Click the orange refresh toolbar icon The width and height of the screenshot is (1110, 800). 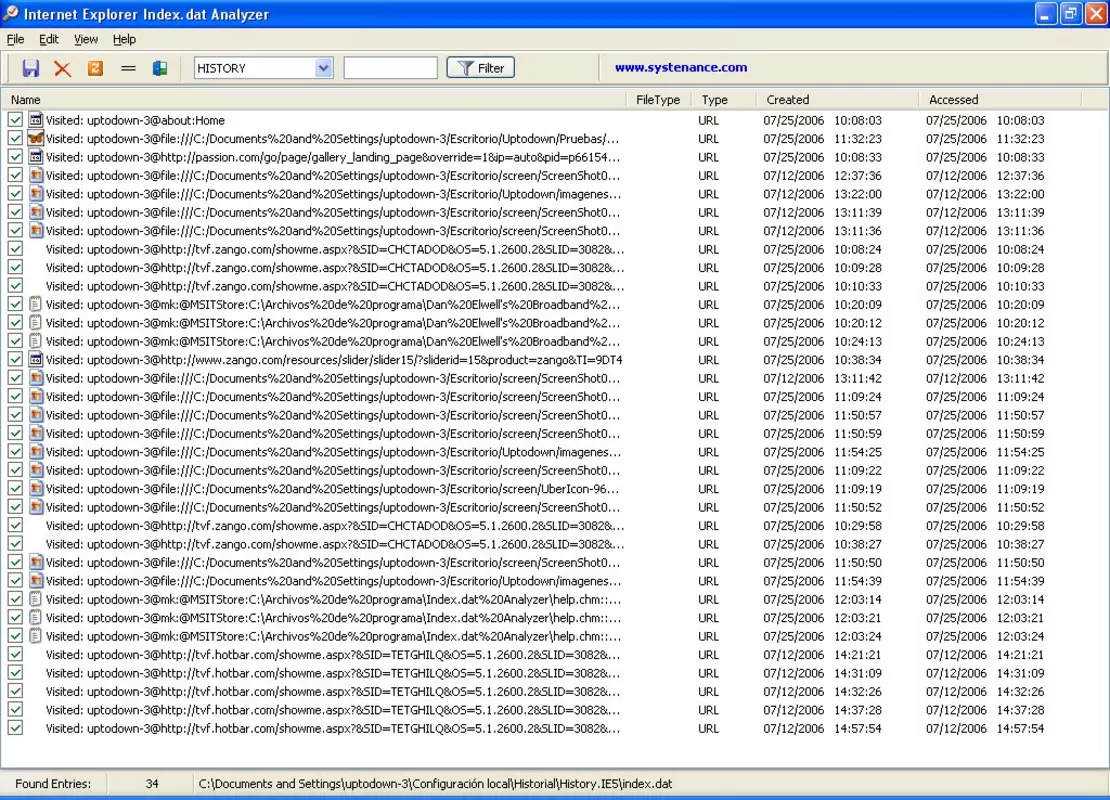point(95,68)
